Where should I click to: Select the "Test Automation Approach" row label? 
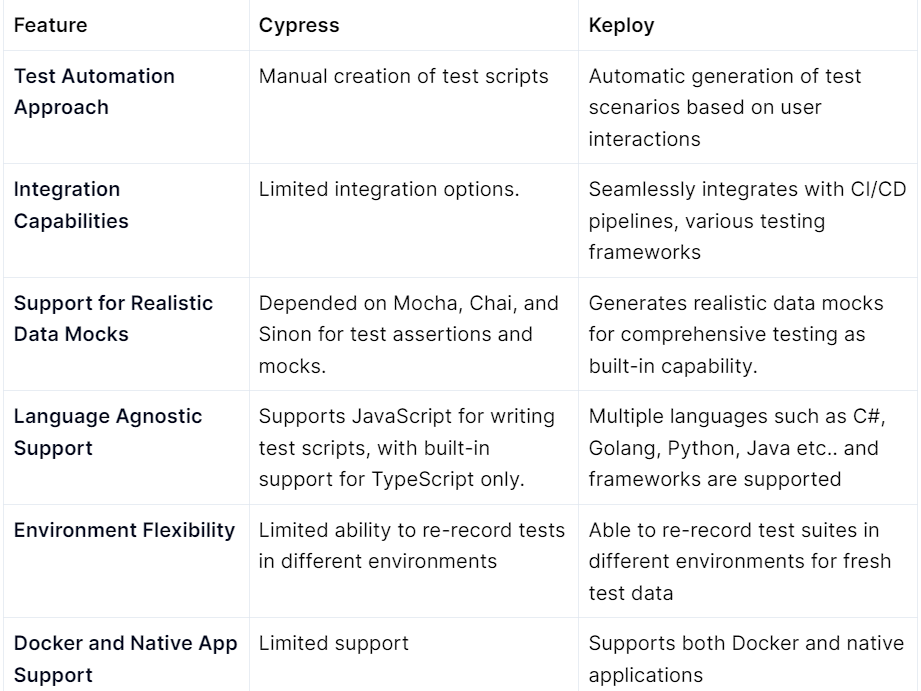94,92
